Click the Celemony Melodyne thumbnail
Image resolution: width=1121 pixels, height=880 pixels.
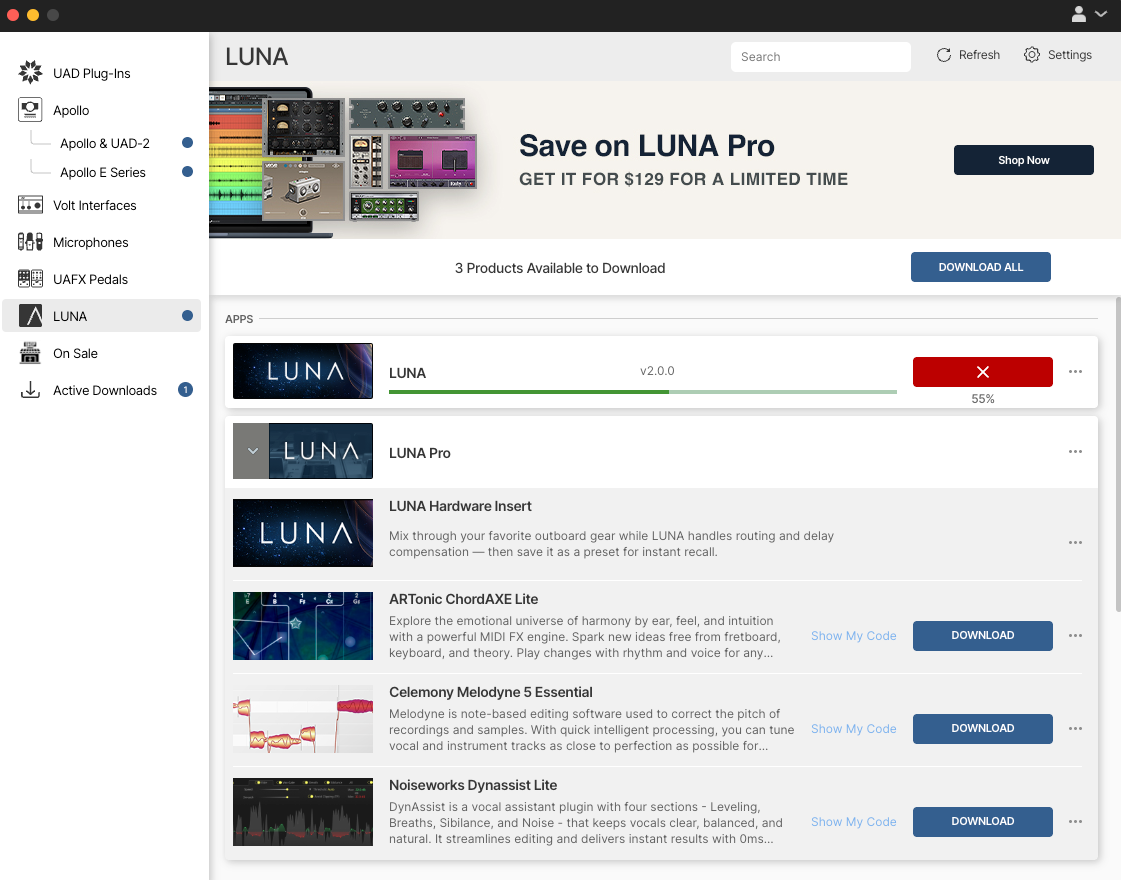(302, 718)
